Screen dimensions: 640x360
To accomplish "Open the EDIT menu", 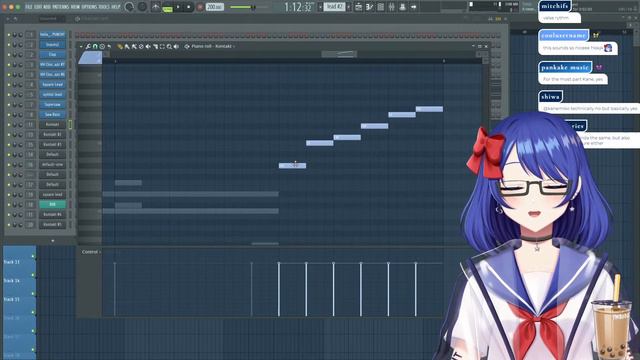I will [38, 7].
